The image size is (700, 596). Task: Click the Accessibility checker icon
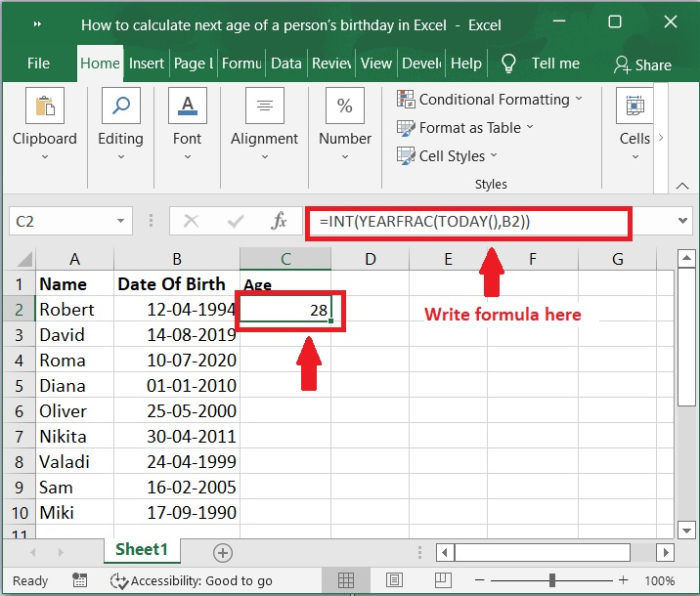119,581
